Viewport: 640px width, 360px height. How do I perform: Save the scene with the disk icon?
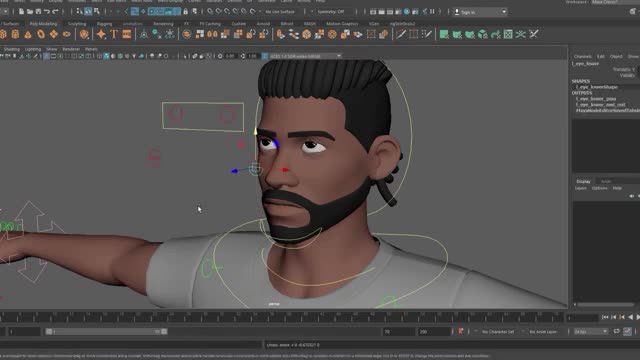tap(38, 12)
